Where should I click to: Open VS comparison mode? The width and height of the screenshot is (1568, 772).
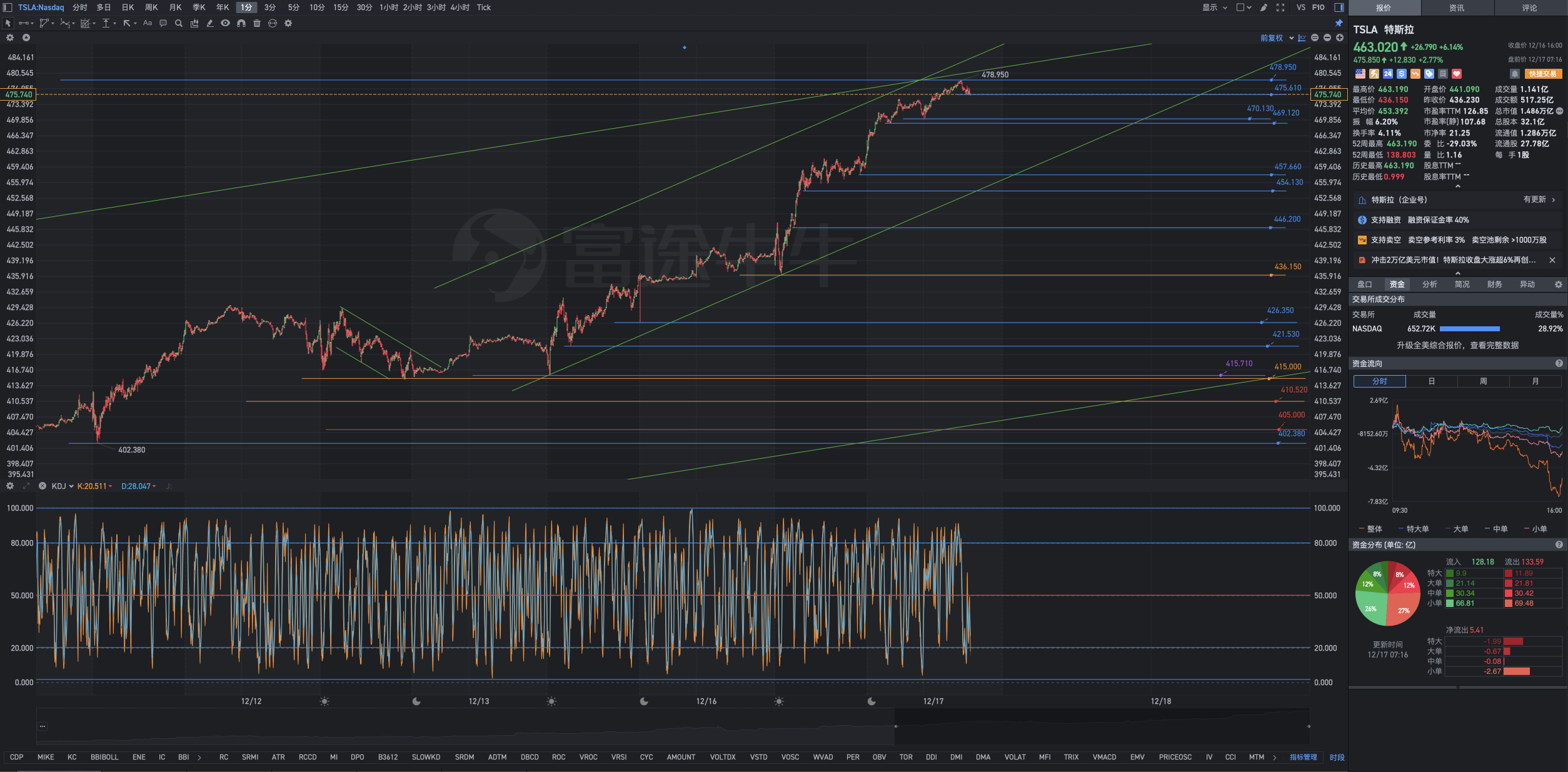(x=1301, y=8)
